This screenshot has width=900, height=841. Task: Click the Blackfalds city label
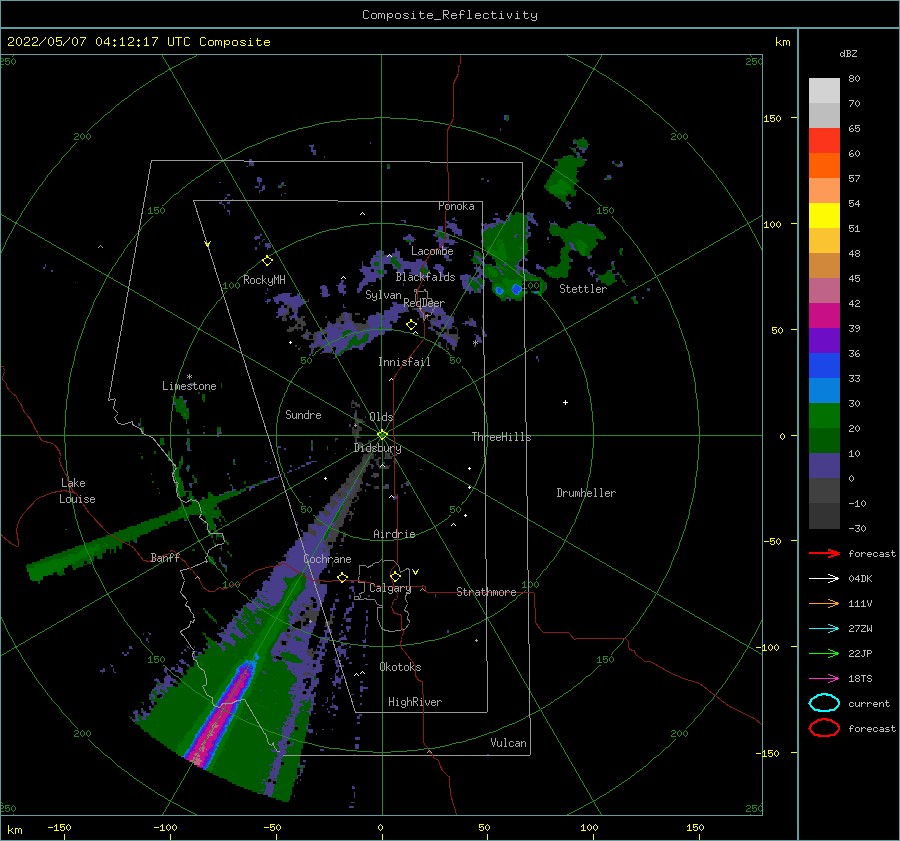pos(425,277)
